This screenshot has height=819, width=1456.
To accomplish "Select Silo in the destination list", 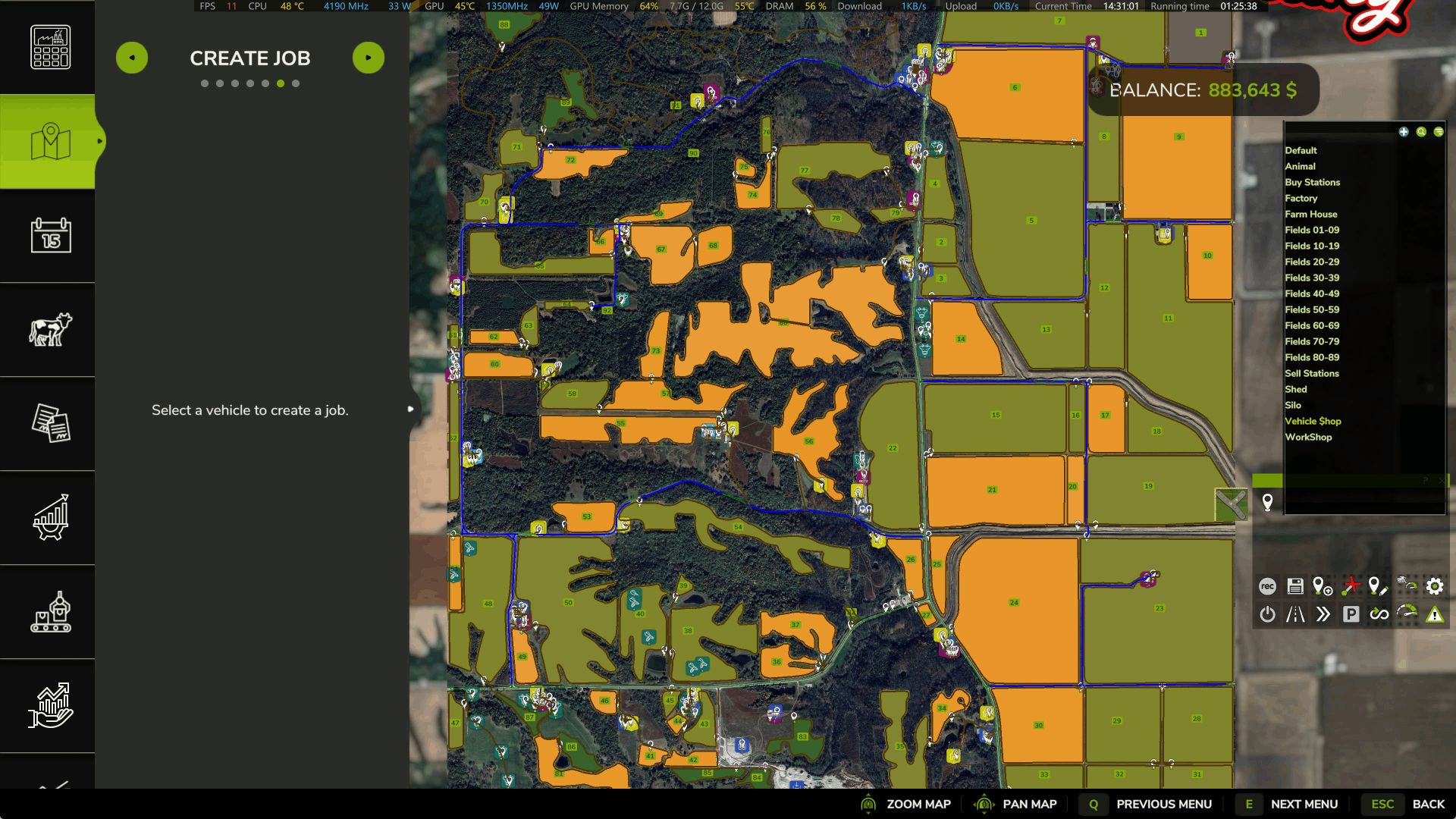I will (1292, 405).
